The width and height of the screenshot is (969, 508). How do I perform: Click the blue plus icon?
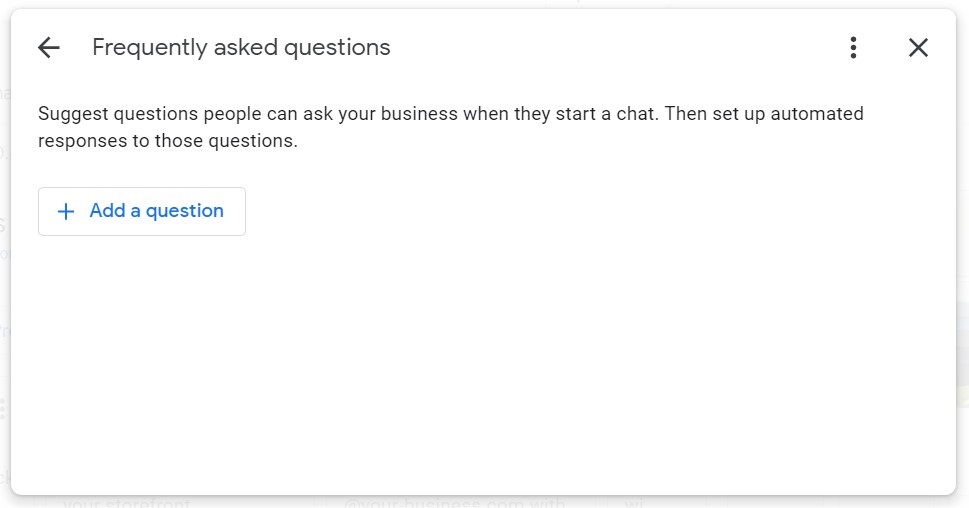[x=66, y=211]
